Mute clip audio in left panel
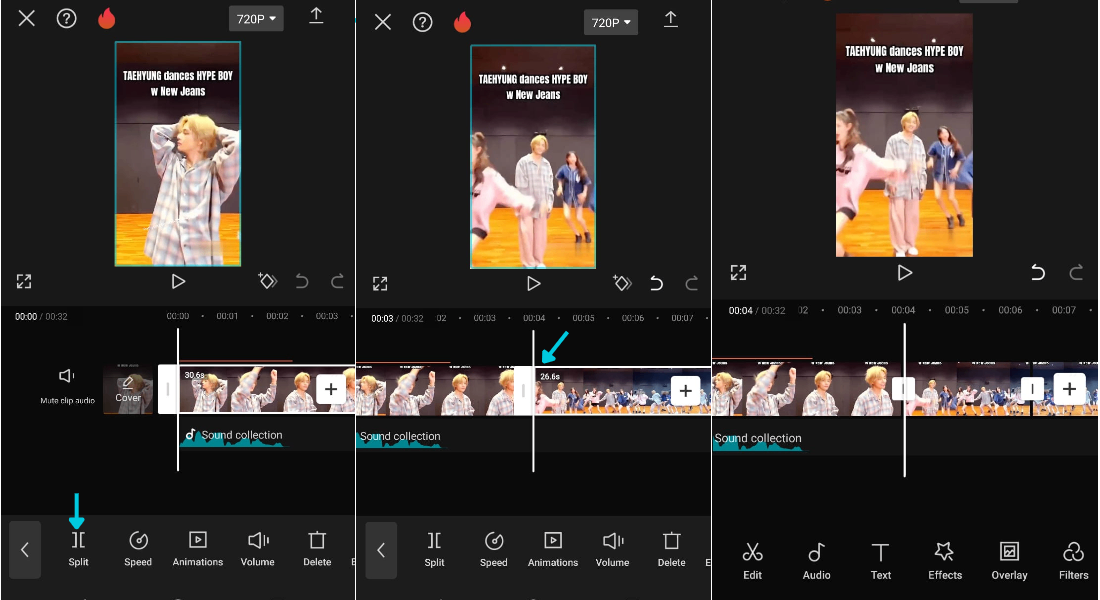Image resolution: width=1100 pixels, height=600 pixels. pyautogui.click(x=67, y=385)
